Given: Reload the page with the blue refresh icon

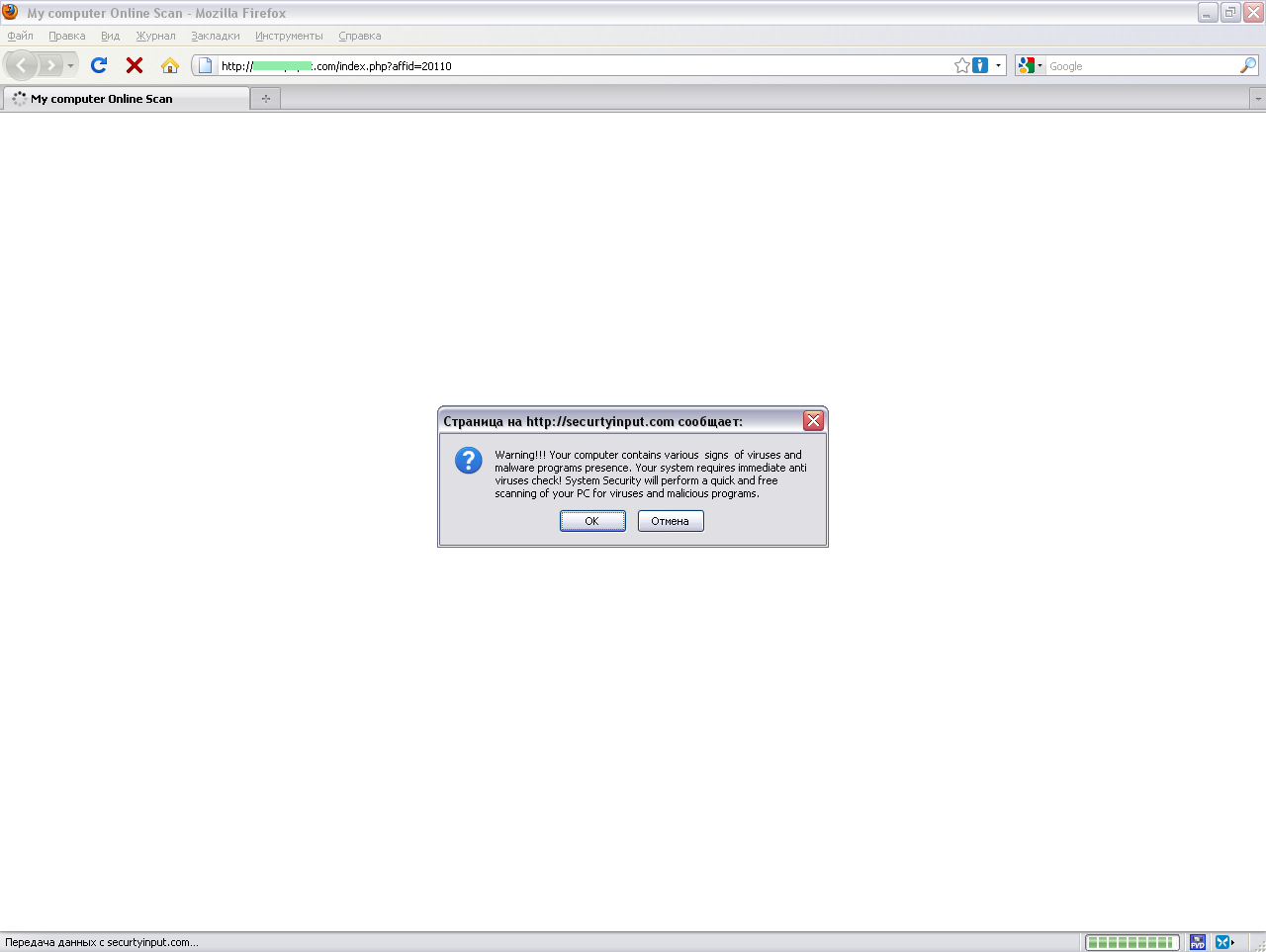Looking at the screenshot, I should [99, 65].
